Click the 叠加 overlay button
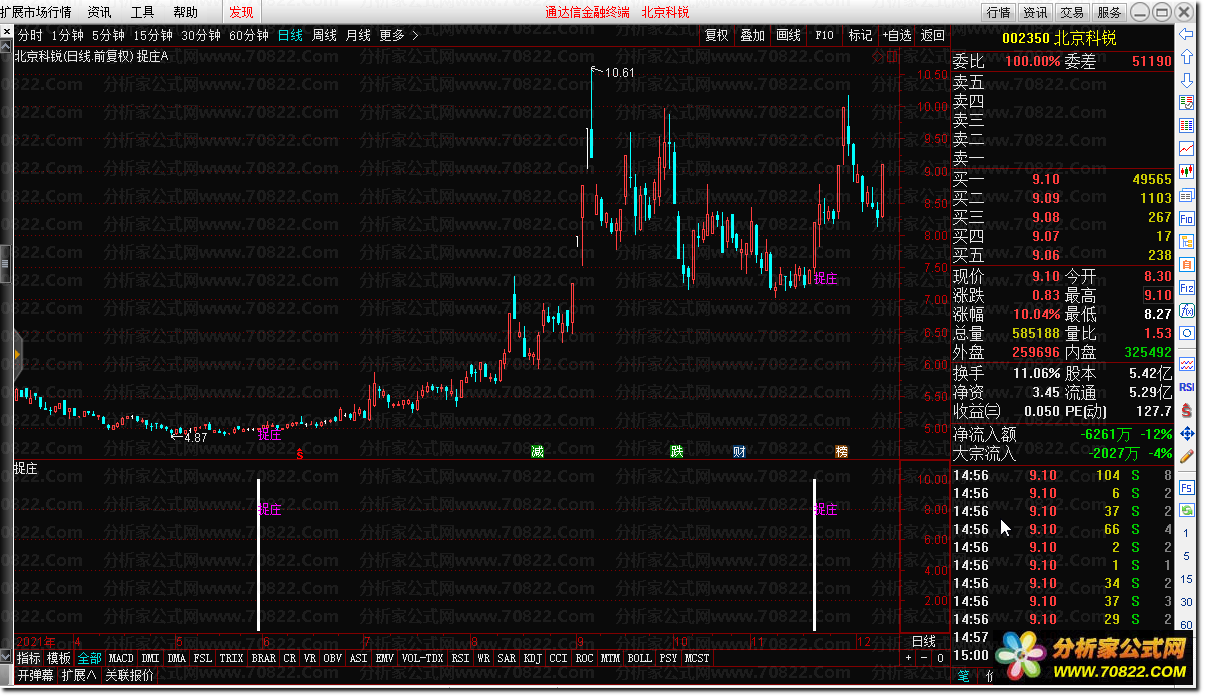This screenshot has height=696, width=1205. (752, 35)
